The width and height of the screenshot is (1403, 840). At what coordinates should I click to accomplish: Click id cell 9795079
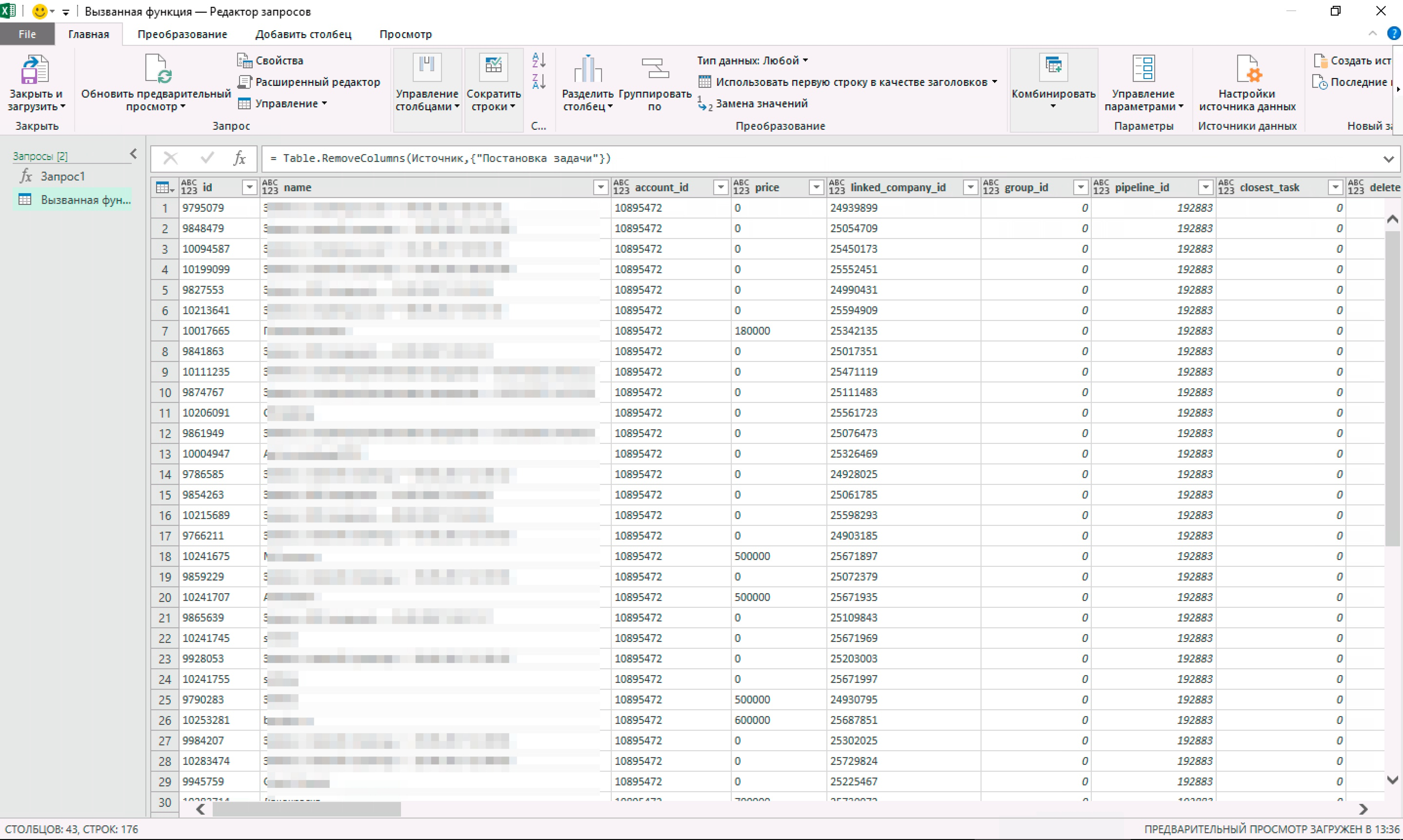point(219,208)
